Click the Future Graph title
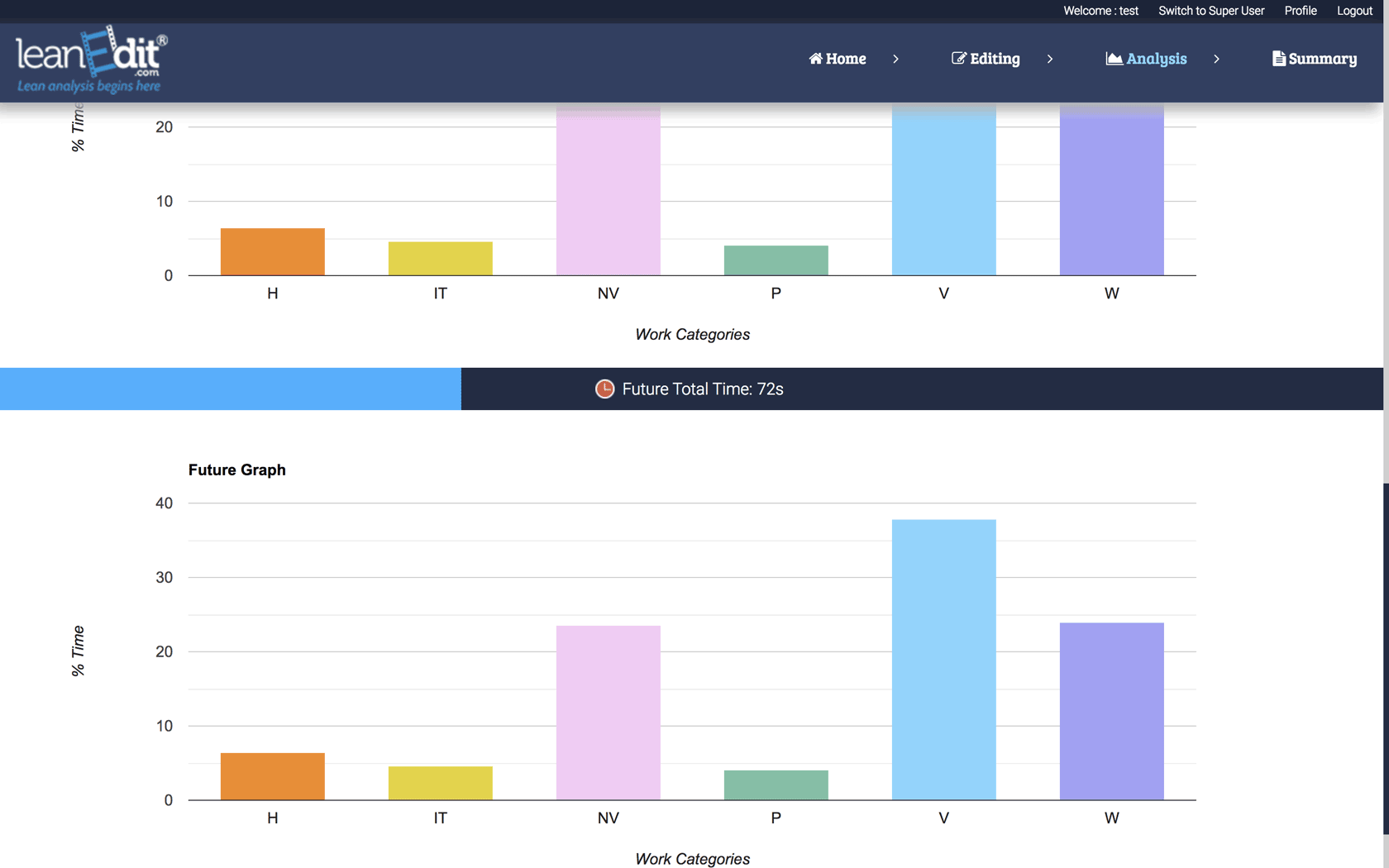Image resolution: width=1389 pixels, height=868 pixels. pyautogui.click(x=237, y=470)
